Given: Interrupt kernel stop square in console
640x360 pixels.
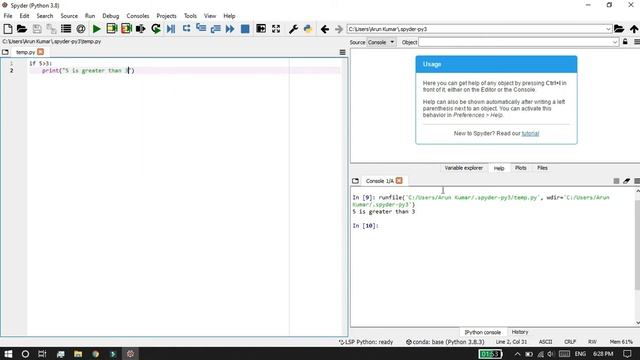Looking at the screenshot, I should tap(616, 181).
